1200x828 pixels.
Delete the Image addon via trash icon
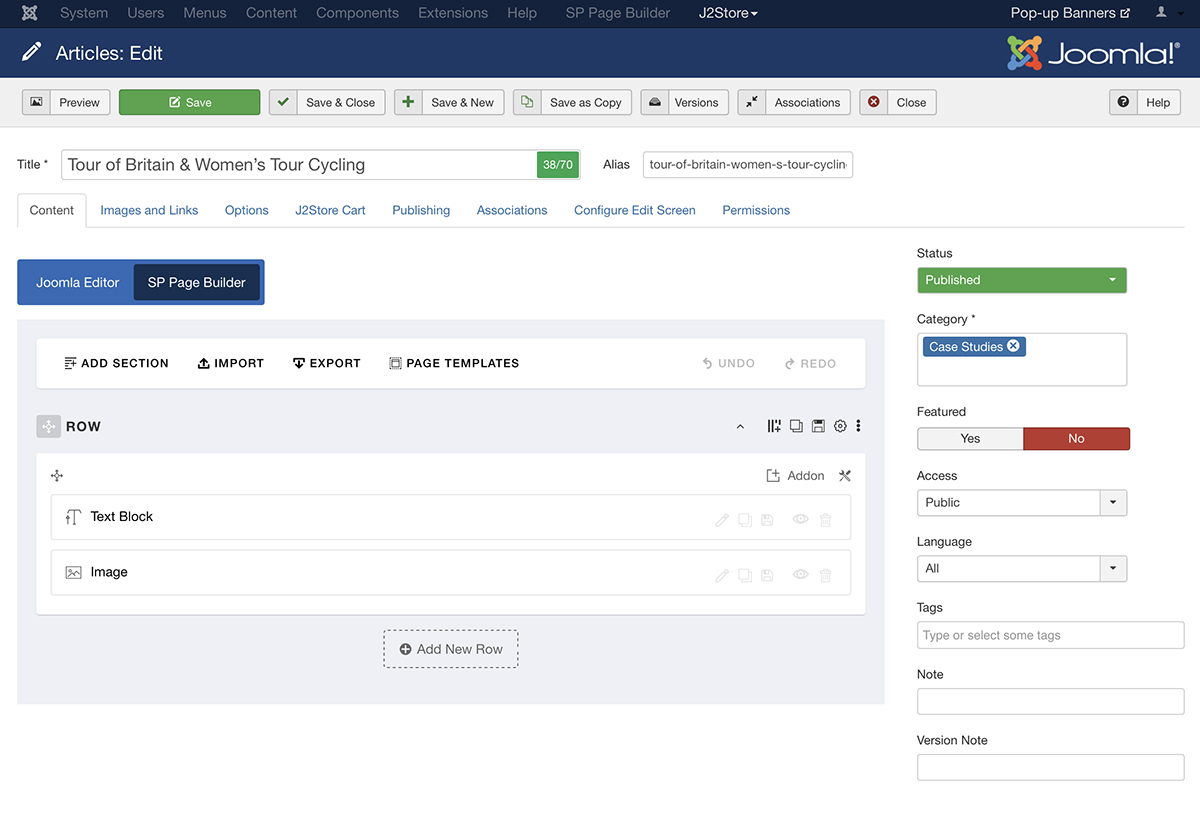[x=825, y=576]
